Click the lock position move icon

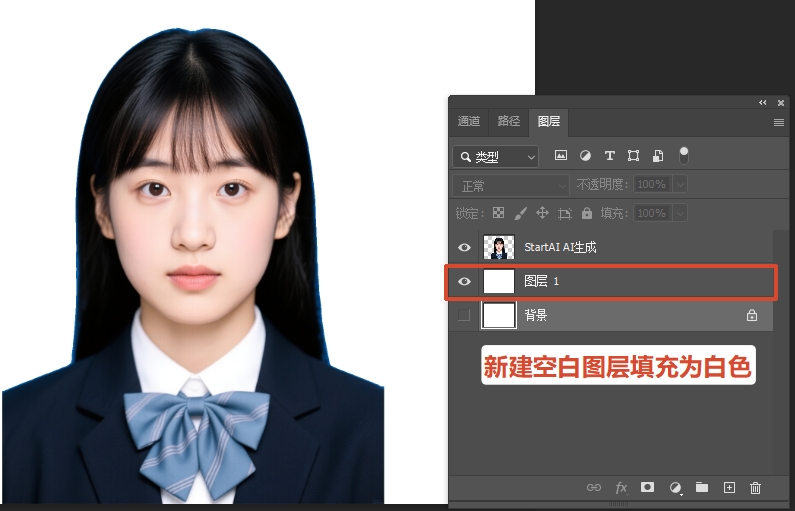click(x=542, y=213)
